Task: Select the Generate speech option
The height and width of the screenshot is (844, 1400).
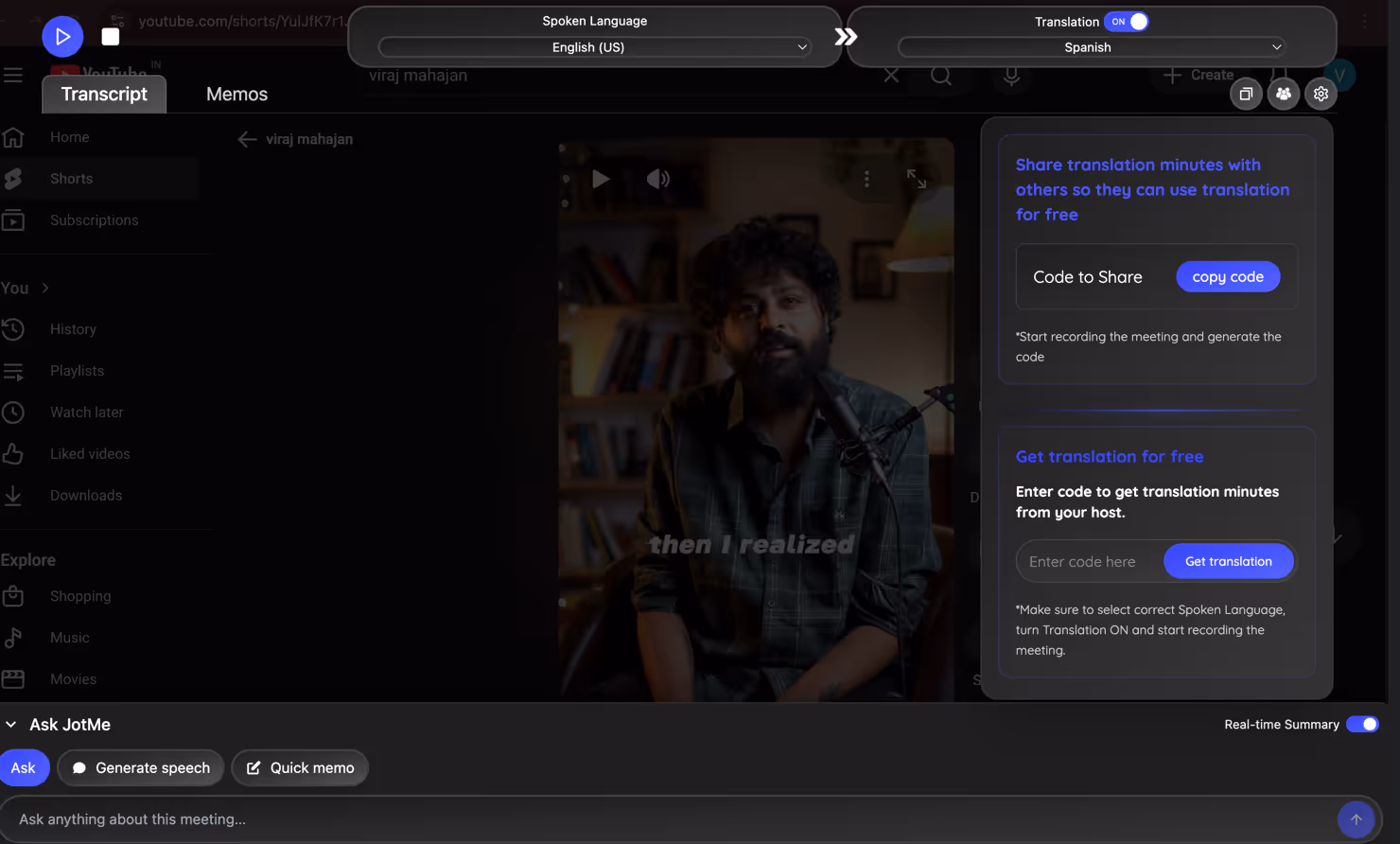Action: pyautogui.click(x=141, y=767)
